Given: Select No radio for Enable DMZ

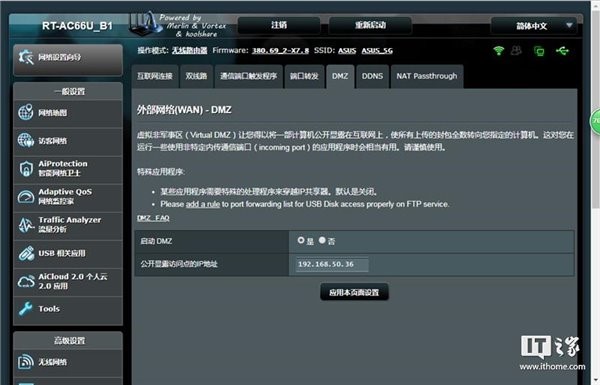Looking at the screenshot, I should pyautogui.click(x=322, y=240).
